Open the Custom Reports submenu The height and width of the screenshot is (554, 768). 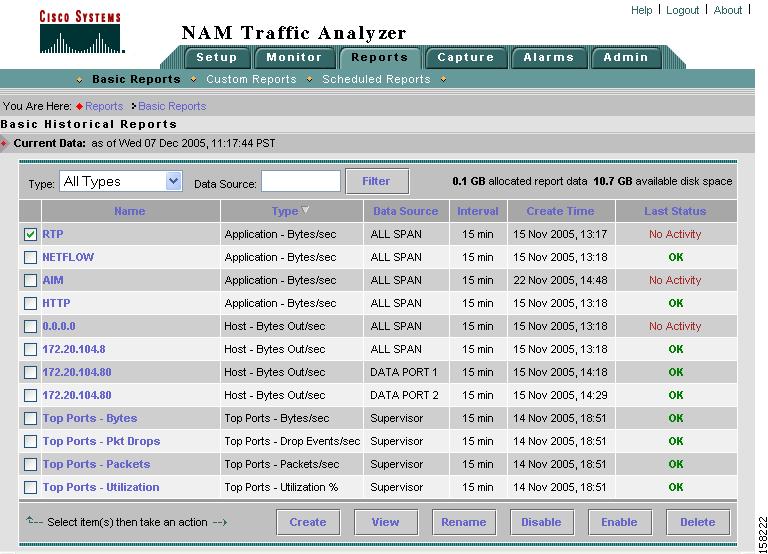[x=251, y=79]
